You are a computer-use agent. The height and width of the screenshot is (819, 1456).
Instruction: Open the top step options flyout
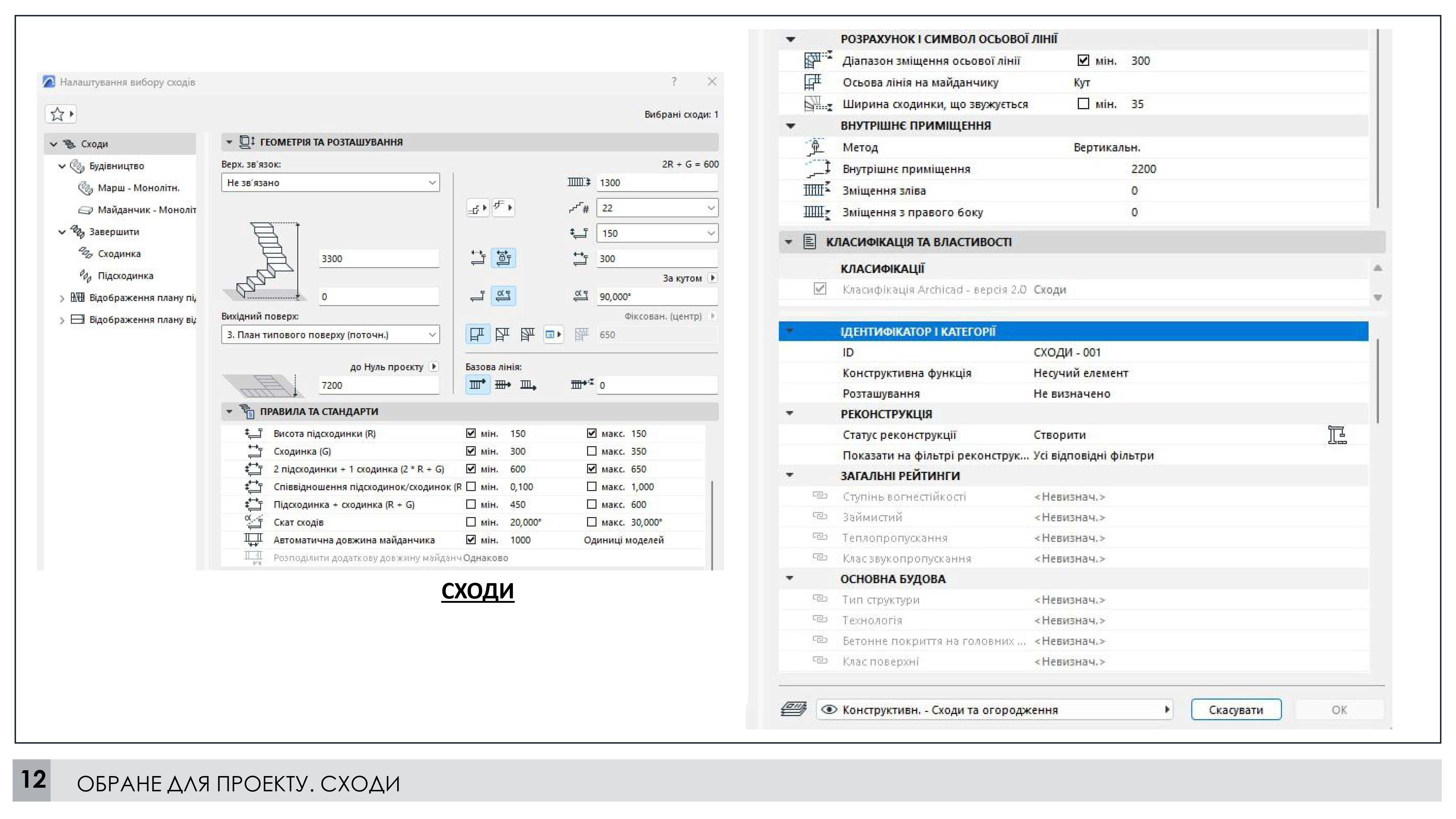[503, 207]
